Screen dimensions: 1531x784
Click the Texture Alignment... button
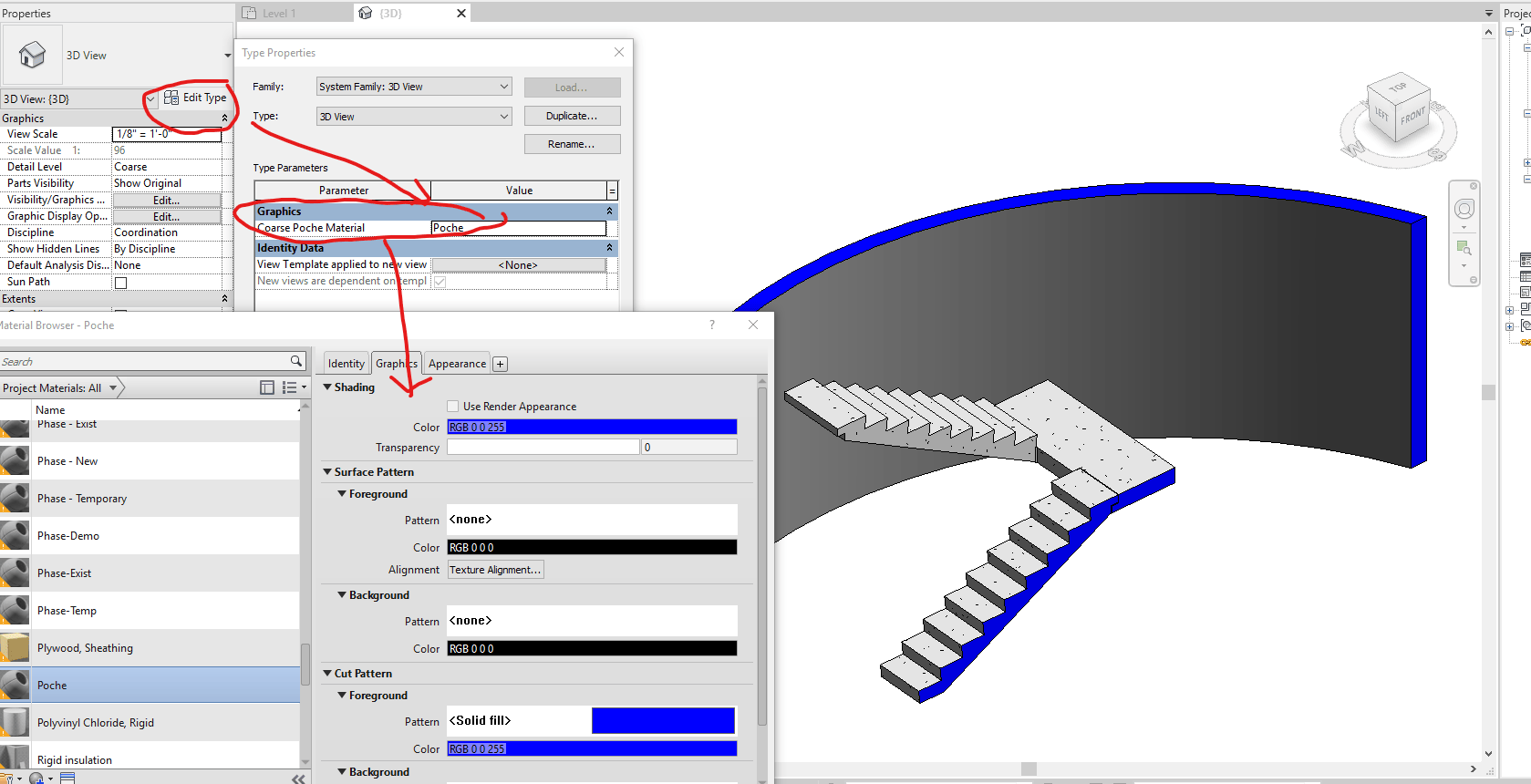pyautogui.click(x=495, y=570)
